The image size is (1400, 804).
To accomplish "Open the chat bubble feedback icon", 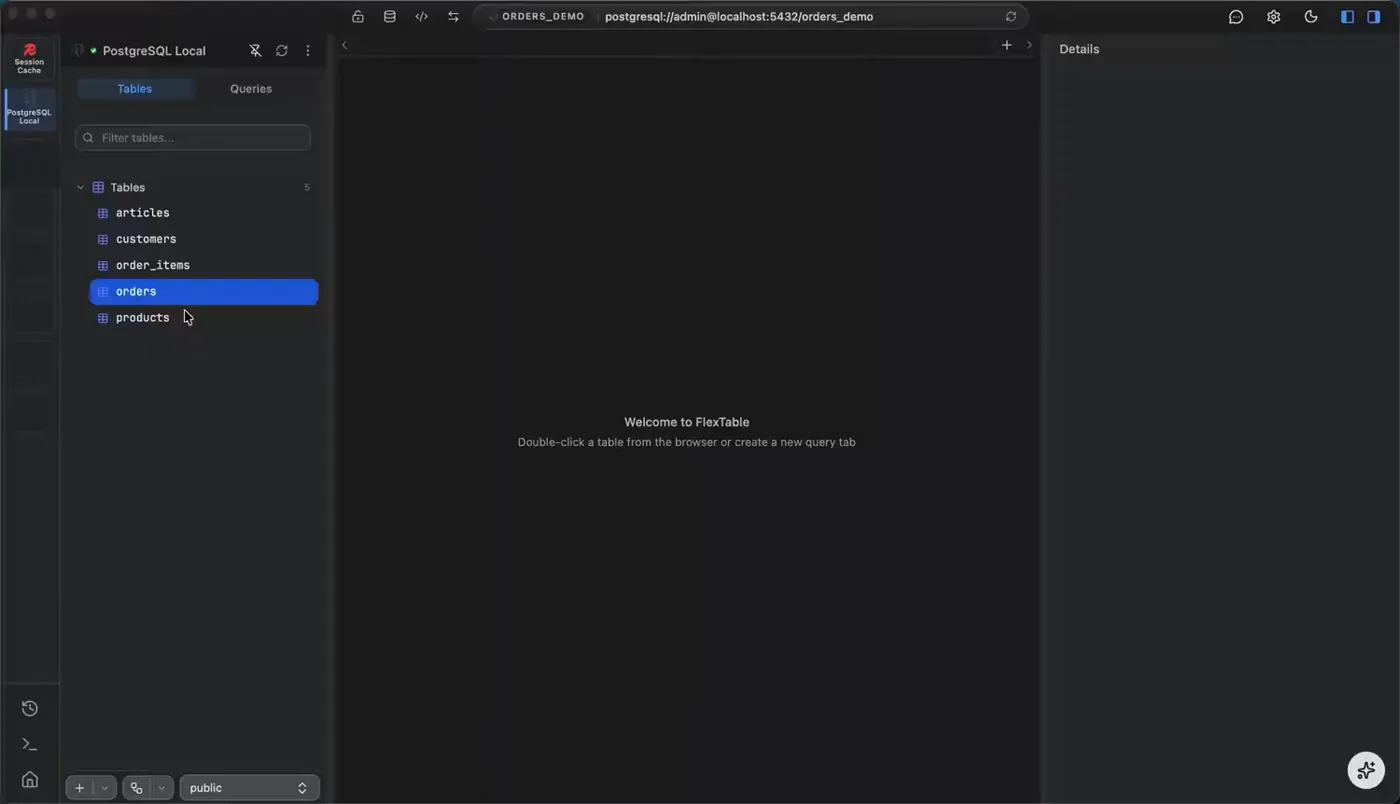I will click(1236, 17).
